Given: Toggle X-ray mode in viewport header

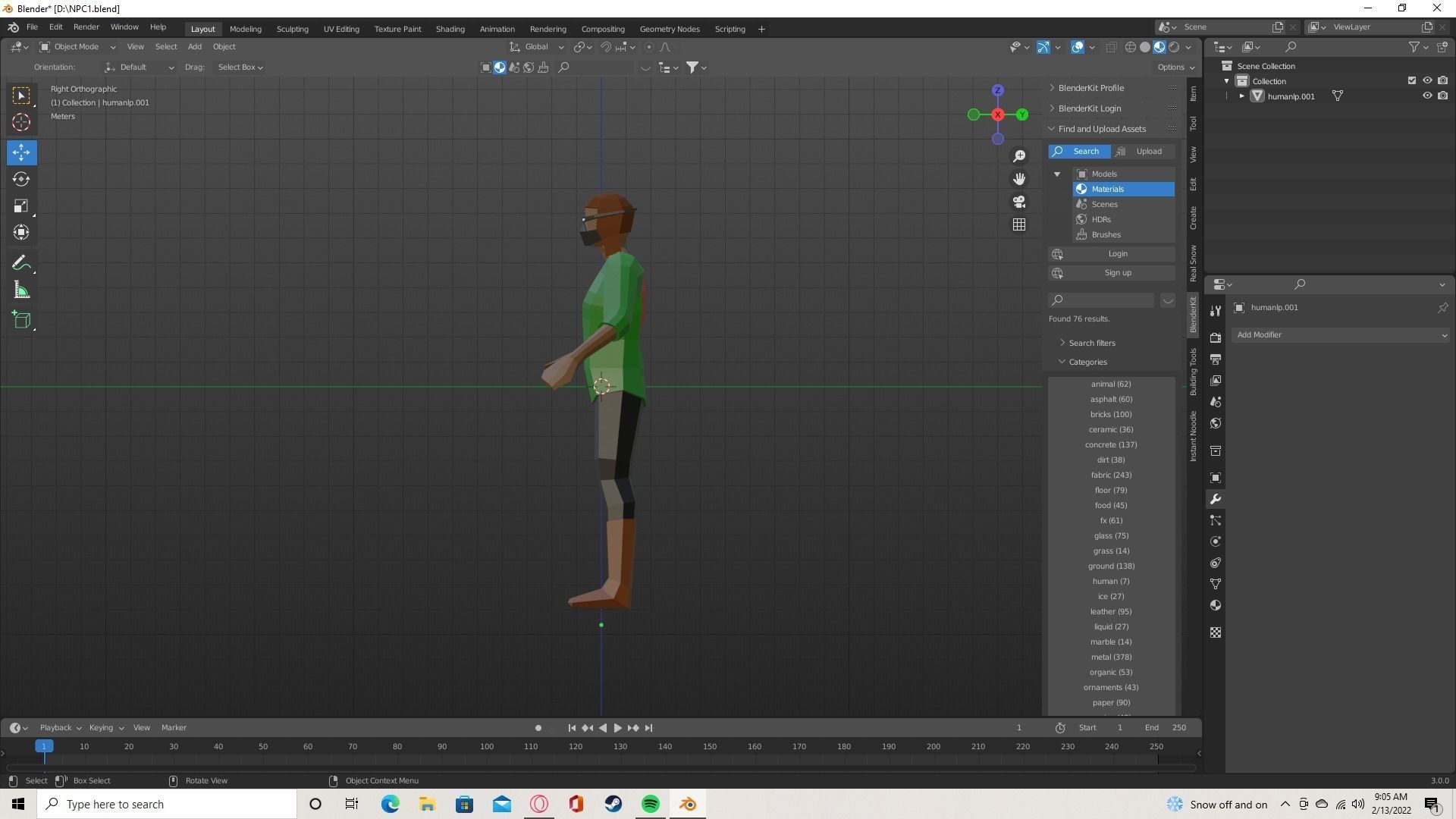Looking at the screenshot, I should [x=1111, y=47].
